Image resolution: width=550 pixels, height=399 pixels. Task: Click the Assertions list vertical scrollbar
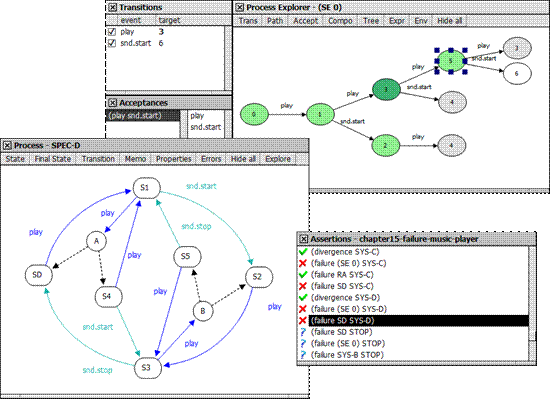click(532, 303)
